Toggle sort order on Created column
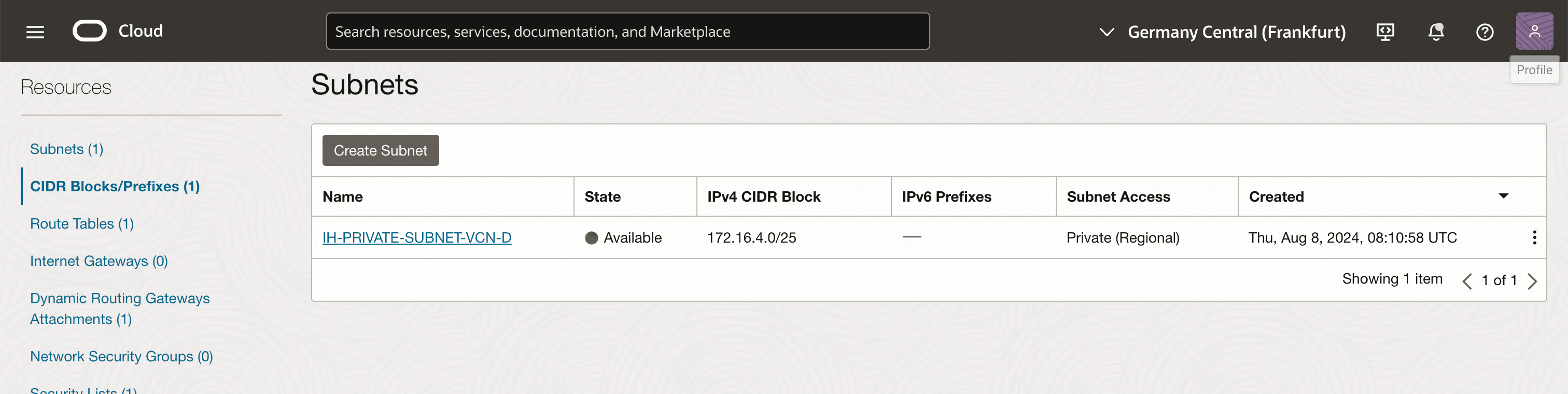Screen dimensions: 1568x394 click(x=1503, y=196)
